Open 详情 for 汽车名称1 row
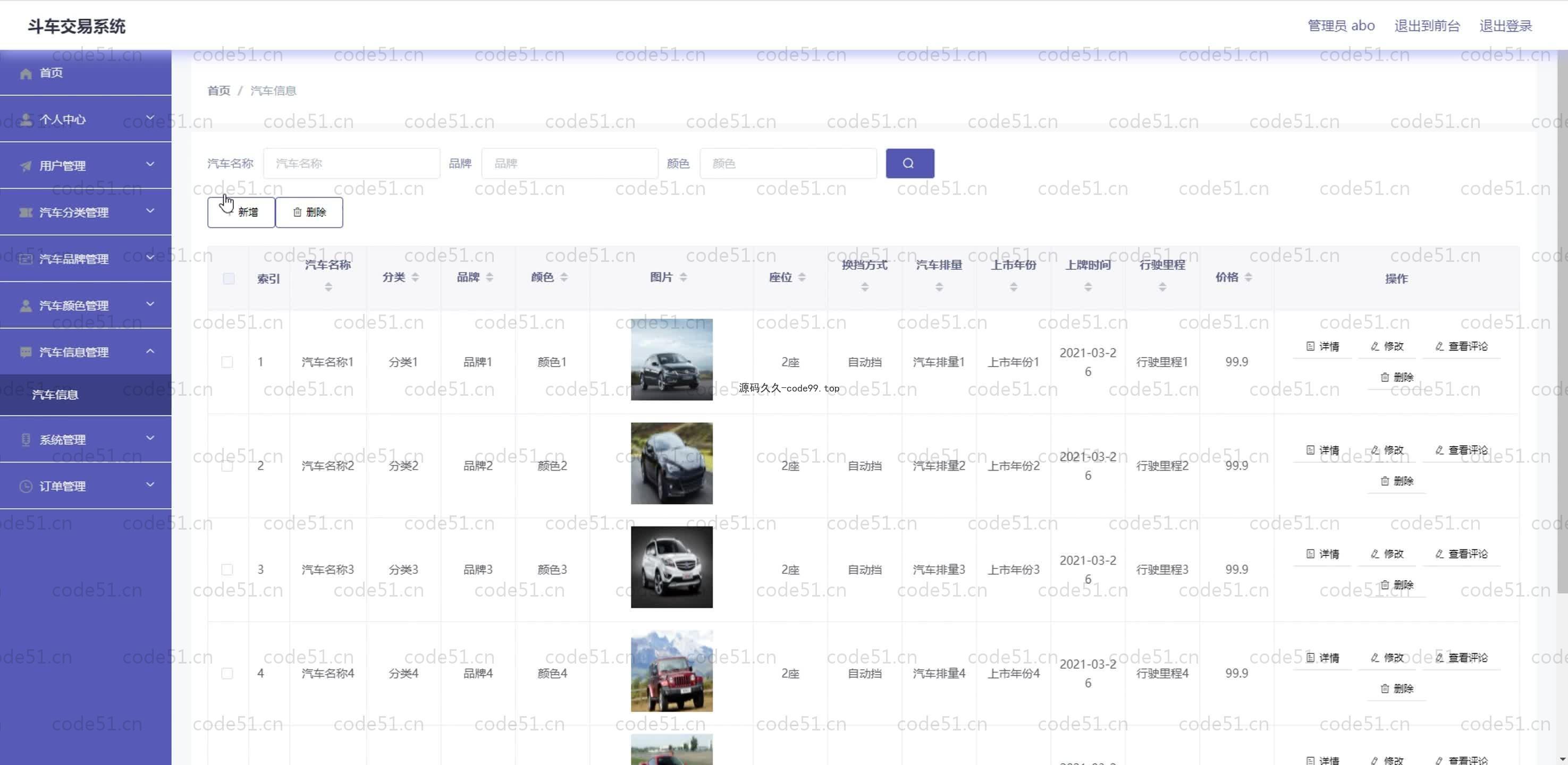Viewport: 1568px width, 765px height. [1322, 347]
